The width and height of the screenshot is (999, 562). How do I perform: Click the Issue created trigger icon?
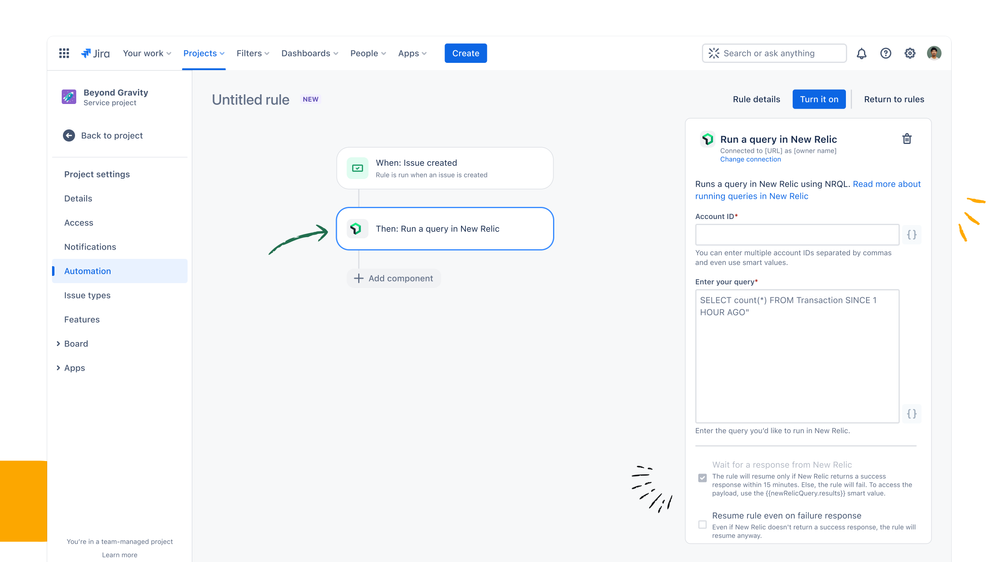[357, 168]
